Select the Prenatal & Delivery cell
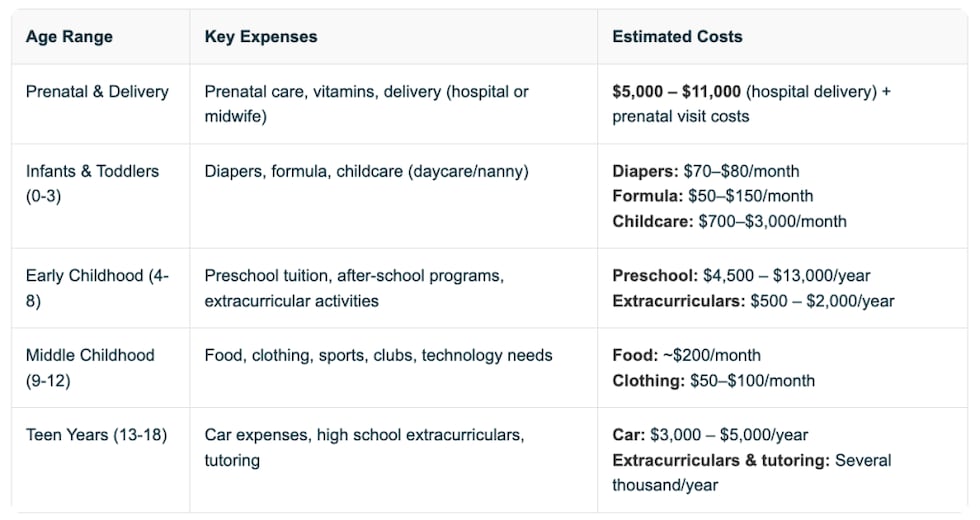Image resolution: width=980 pixels, height=520 pixels. (97, 91)
